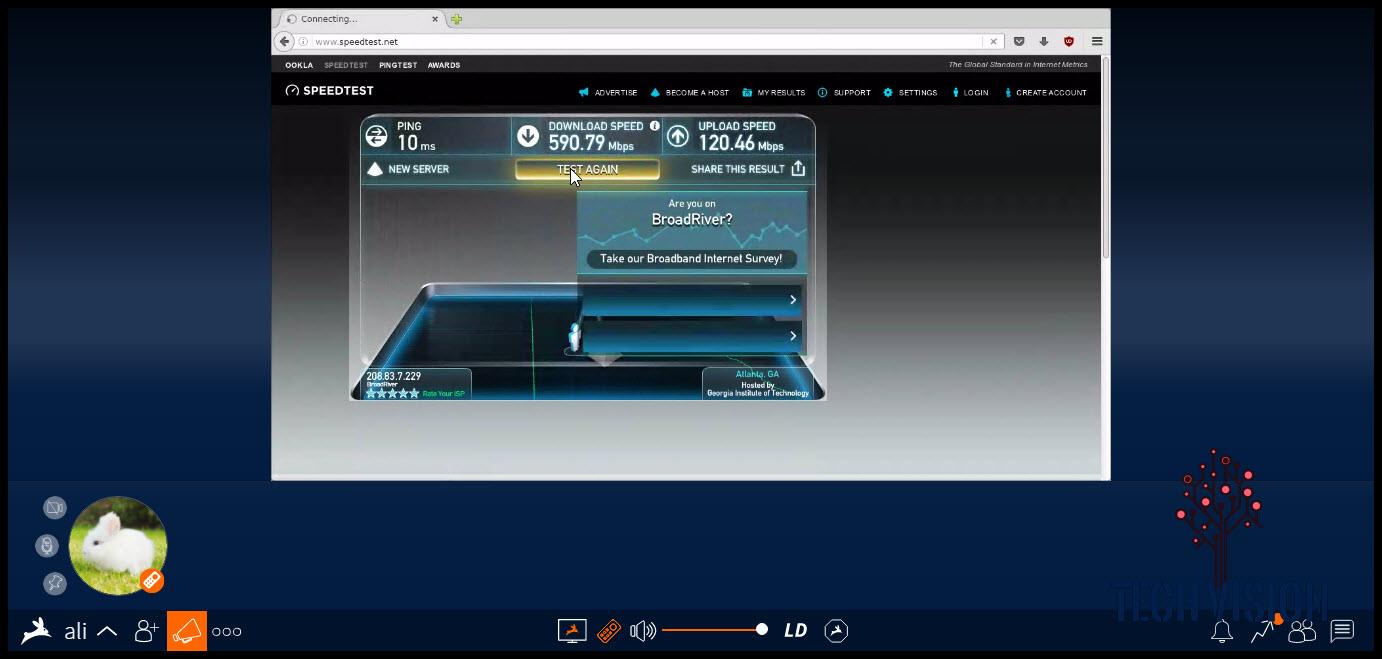Stop page loading with address bar X
The width and height of the screenshot is (1382, 659).
[993, 42]
